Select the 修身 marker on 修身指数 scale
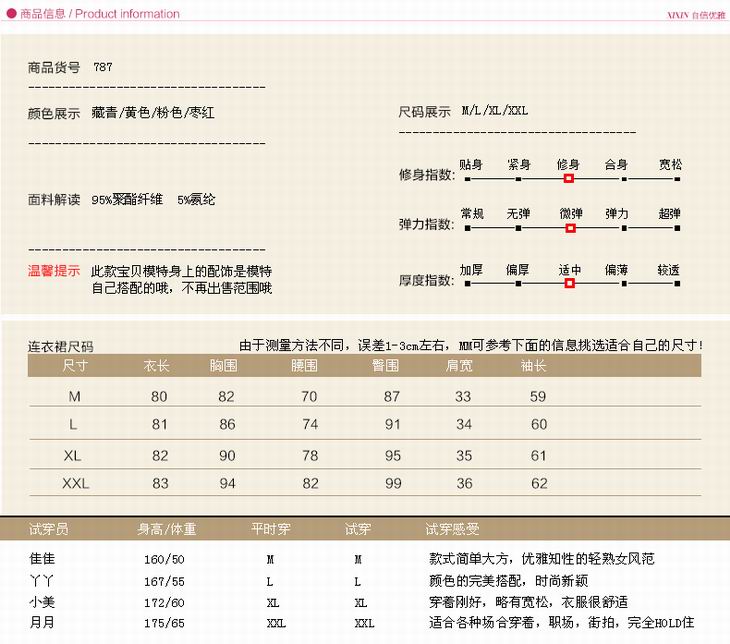Image resolution: width=730 pixels, height=644 pixels. pyautogui.click(x=568, y=178)
